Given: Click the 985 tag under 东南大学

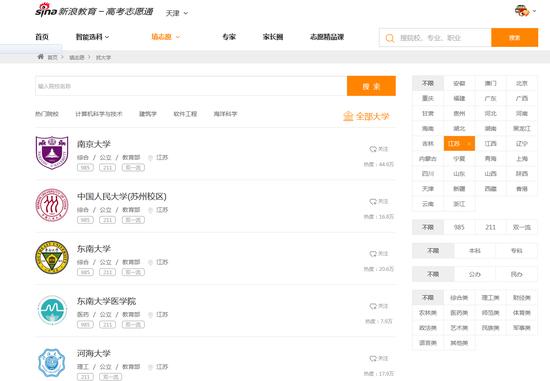Looking at the screenshot, I should 85,272.
